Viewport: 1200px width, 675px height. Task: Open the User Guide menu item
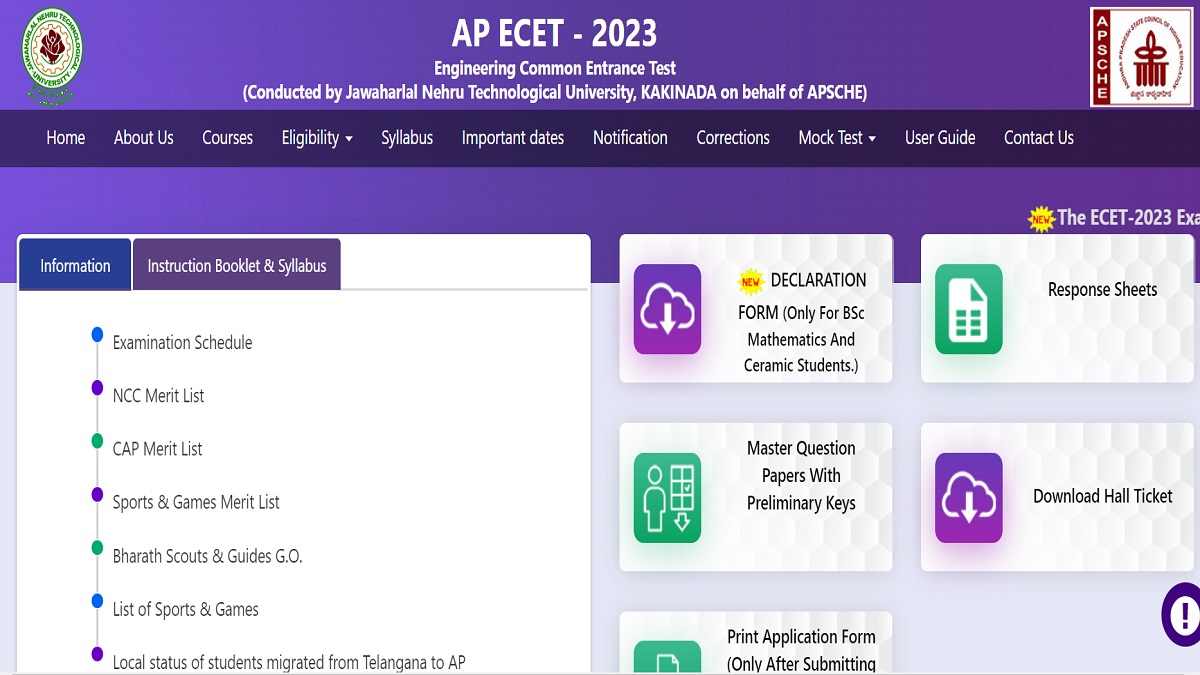coord(940,138)
